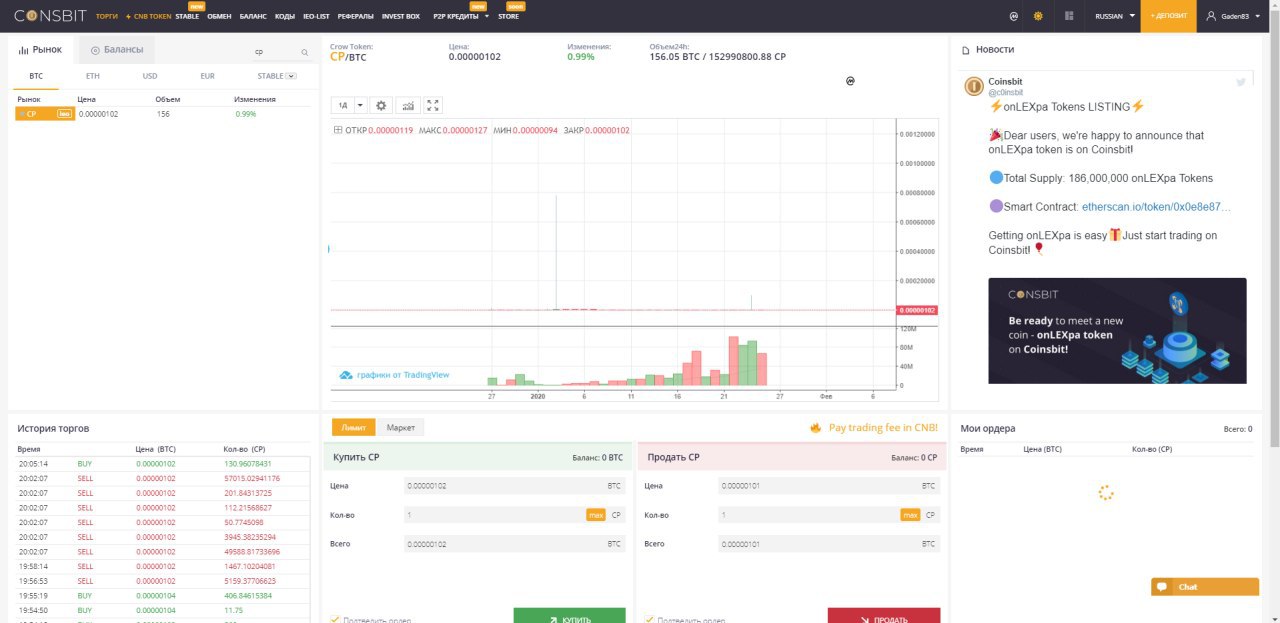The width and height of the screenshot is (1280, 623).
Task: Click the 20:05:14 BUY trade history row
Action: (163, 464)
